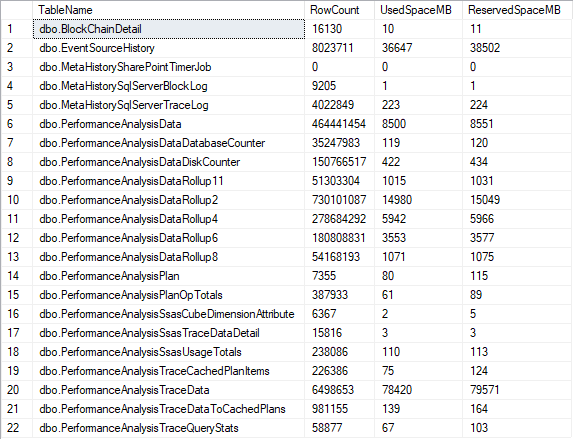Select the dbo.PerformanceAnalysisPlanOpTotals cell
The height and width of the screenshot is (439, 573).
pos(168,295)
